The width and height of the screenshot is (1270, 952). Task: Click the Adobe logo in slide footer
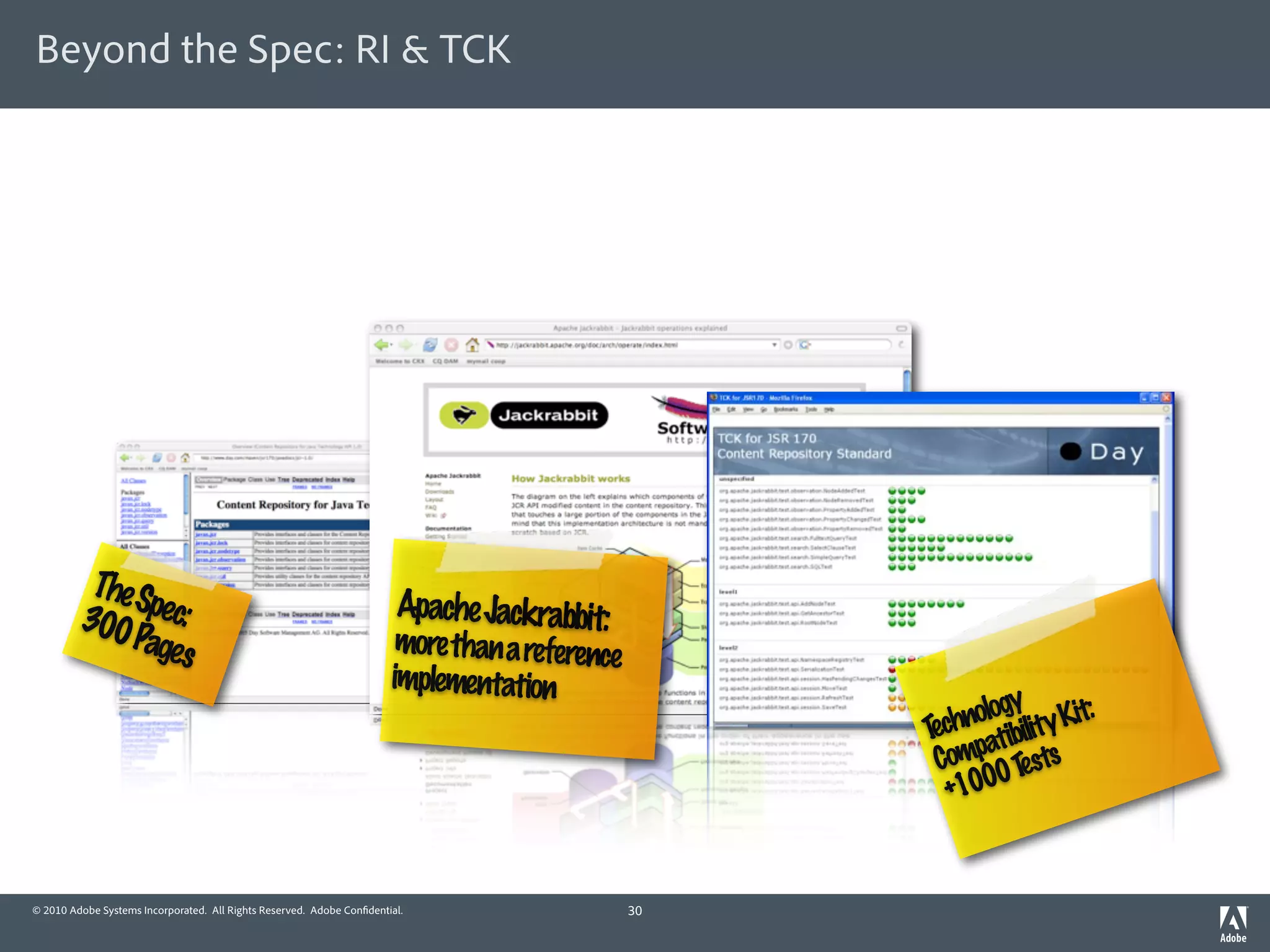pos(1233,923)
